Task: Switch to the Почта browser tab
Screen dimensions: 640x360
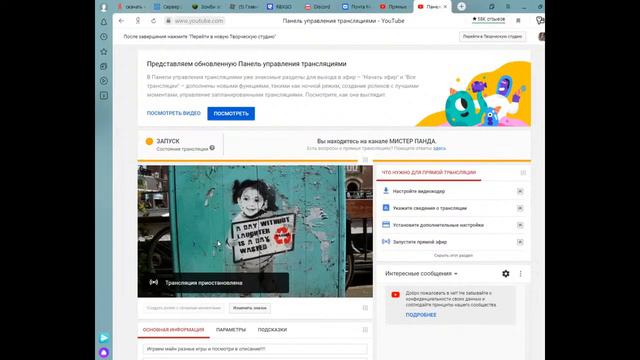Action: click(356, 7)
